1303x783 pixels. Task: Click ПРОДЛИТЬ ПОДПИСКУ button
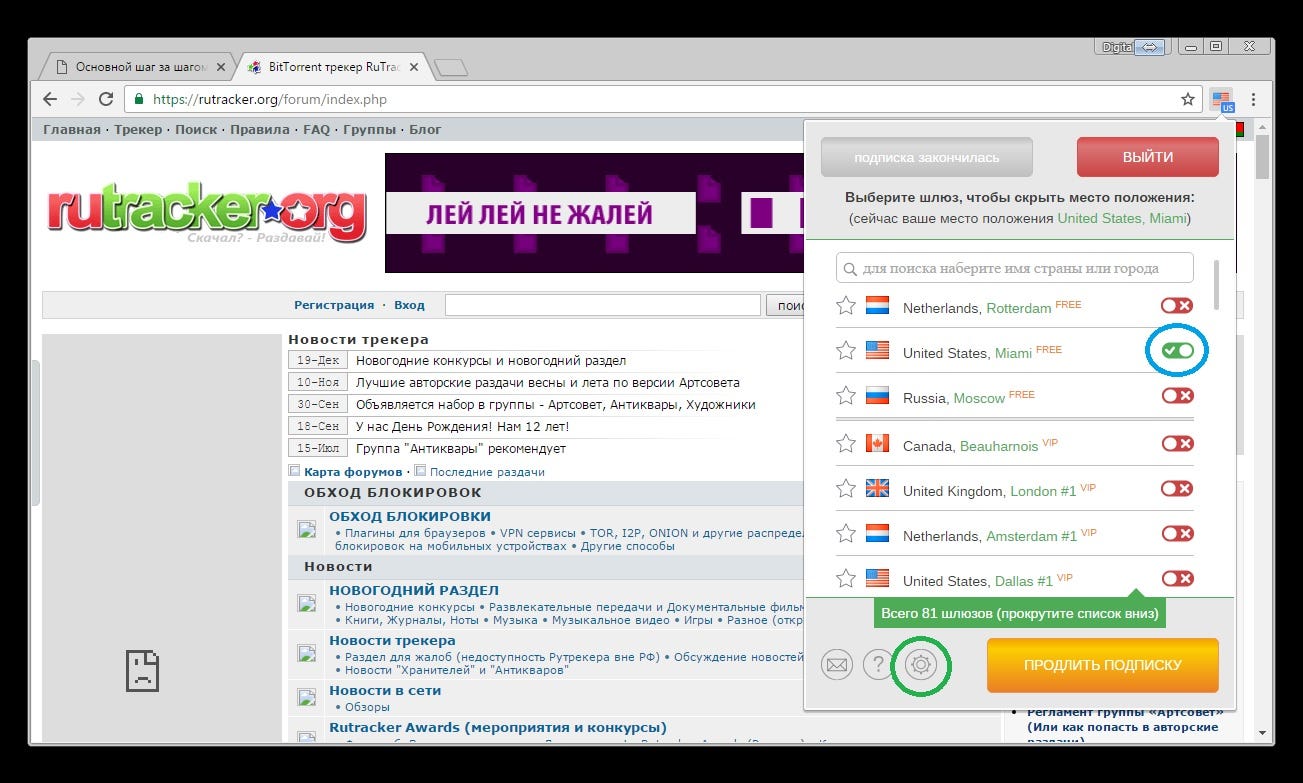(1103, 665)
